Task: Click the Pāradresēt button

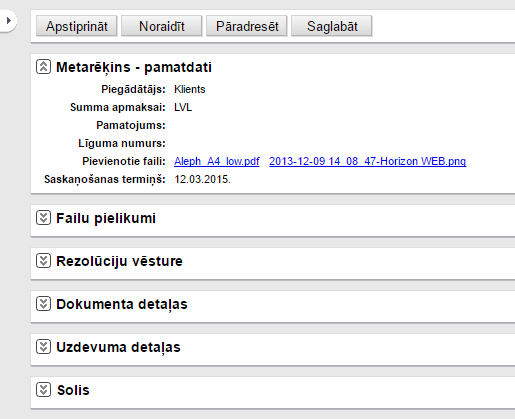Action: pyautogui.click(x=247, y=26)
